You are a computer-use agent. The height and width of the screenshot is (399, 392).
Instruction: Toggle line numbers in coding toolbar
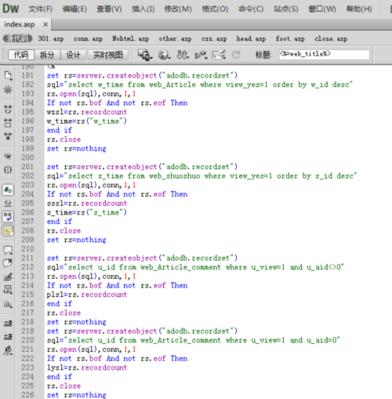8,190
